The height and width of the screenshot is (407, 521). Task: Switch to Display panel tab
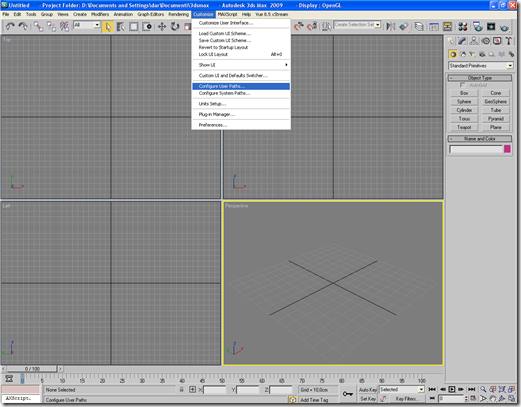click(x=497, y=41)
